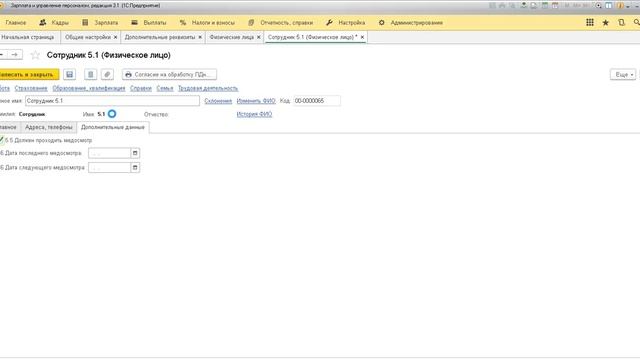Click Записать и закрыть button
Viewport: 640px width, 360px height.
pyautogui.click(x=29, y=74)
